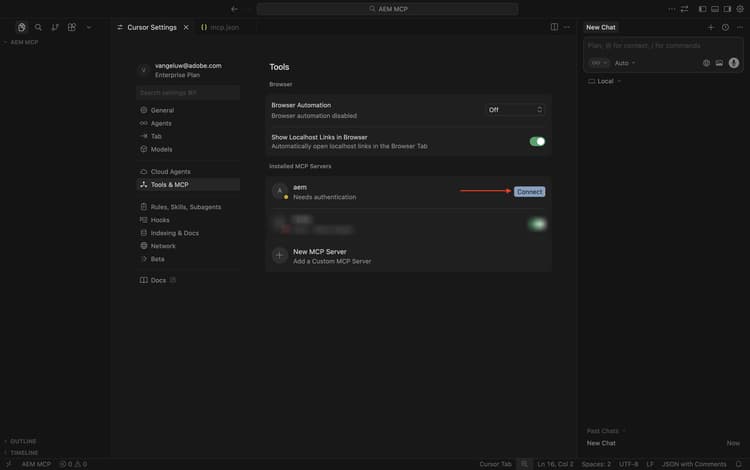Open General settings section
Screen dimensions: 750x470
click(188, 110)
